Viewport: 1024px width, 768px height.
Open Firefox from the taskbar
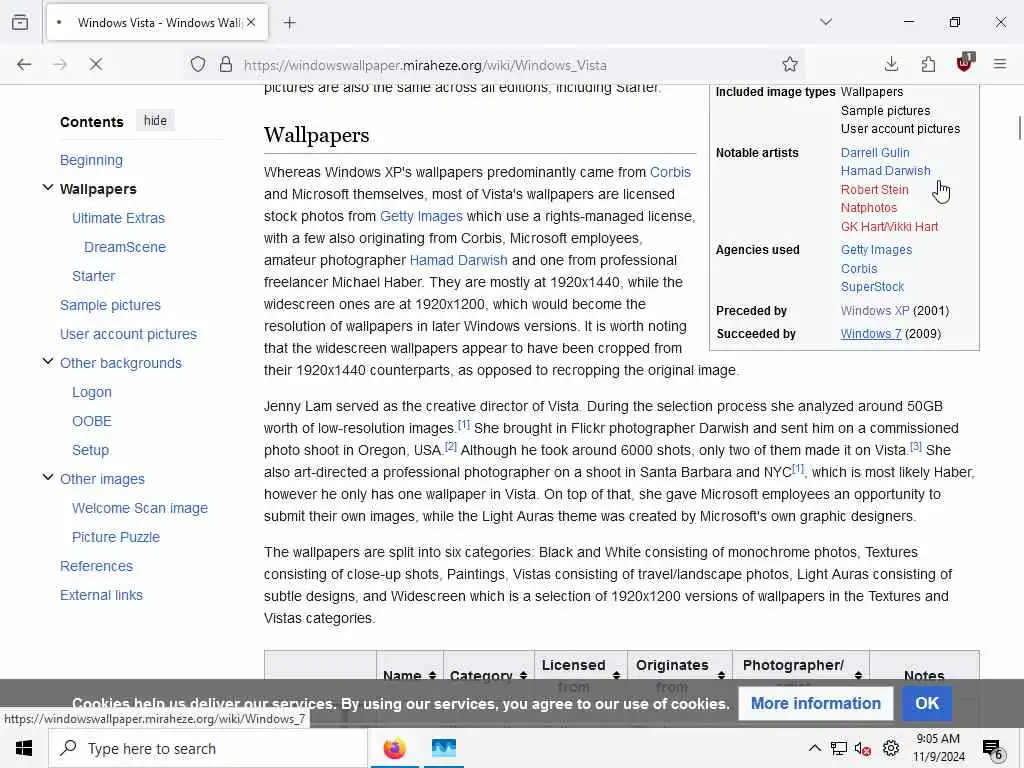coord(394,748)
